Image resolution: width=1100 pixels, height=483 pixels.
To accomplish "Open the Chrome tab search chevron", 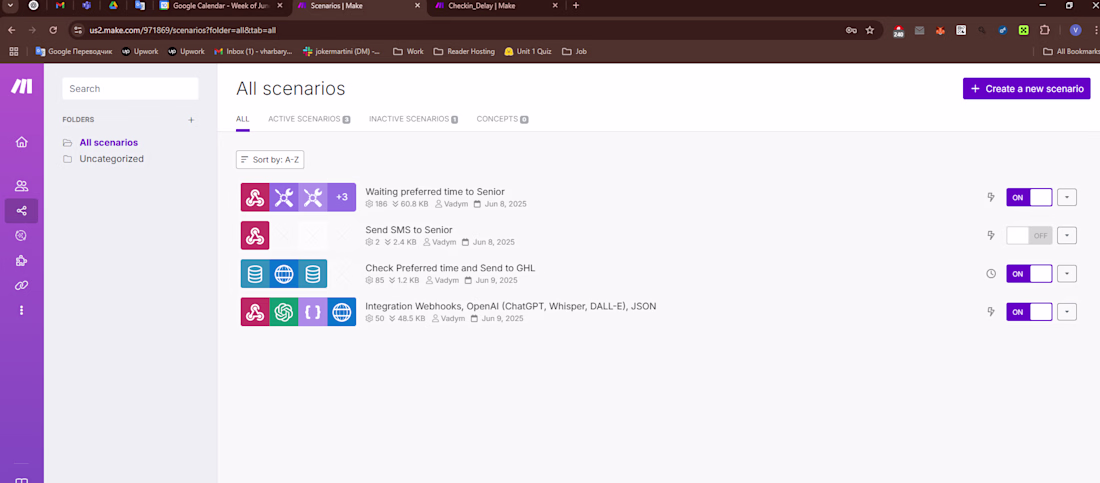I will pos(10,6).
